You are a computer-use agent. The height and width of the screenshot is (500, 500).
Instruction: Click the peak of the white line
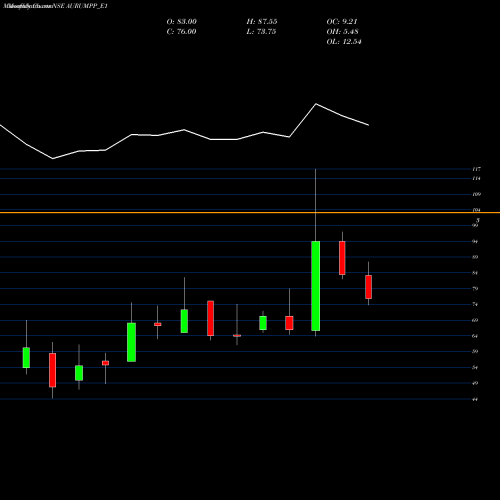pos(316,104)
